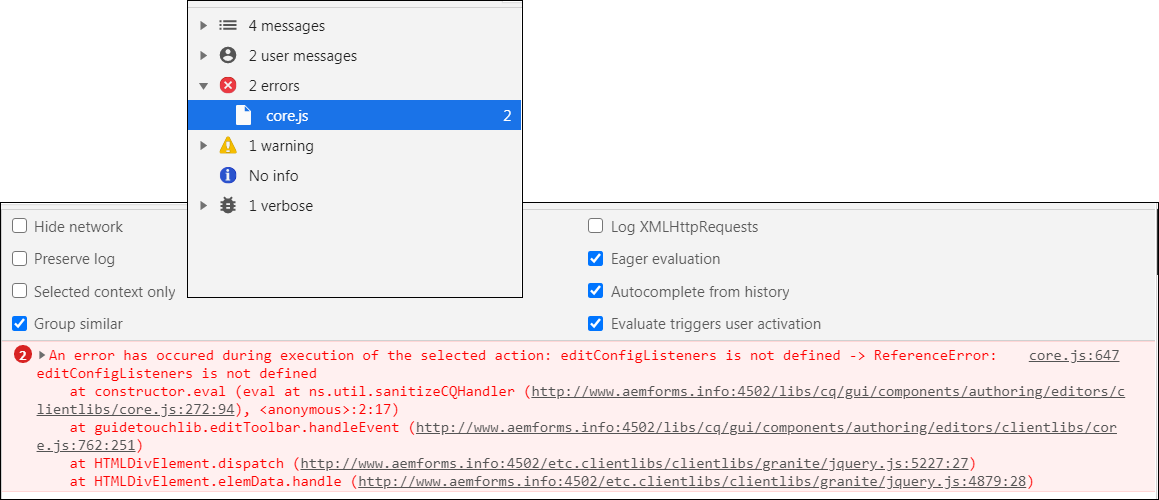Image resolution: width=1159 pixels, height=500 pixels.
Task: Open the jquery.js:5227:27 link
Action: pos(634,464)
